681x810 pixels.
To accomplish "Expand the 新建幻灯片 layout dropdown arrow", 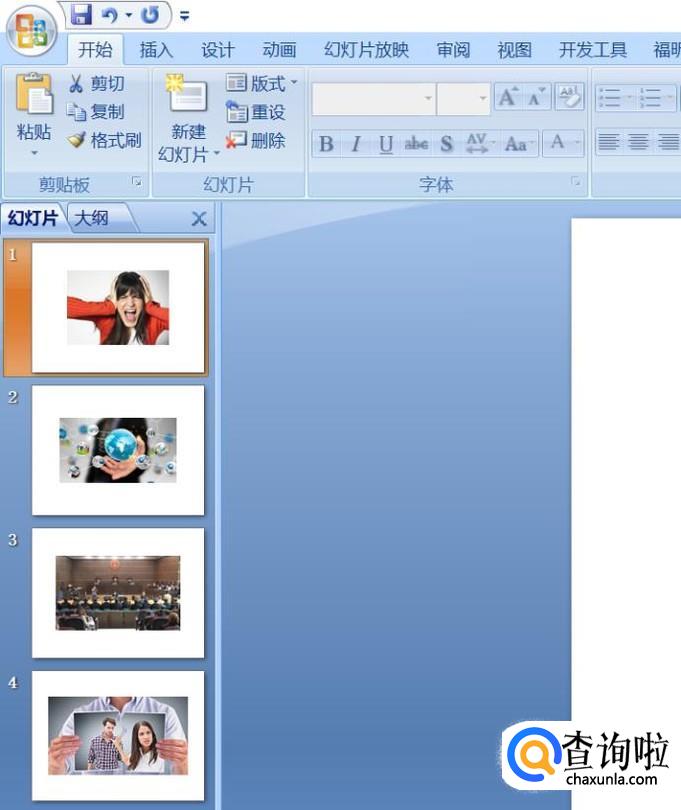I will (216, 153).
